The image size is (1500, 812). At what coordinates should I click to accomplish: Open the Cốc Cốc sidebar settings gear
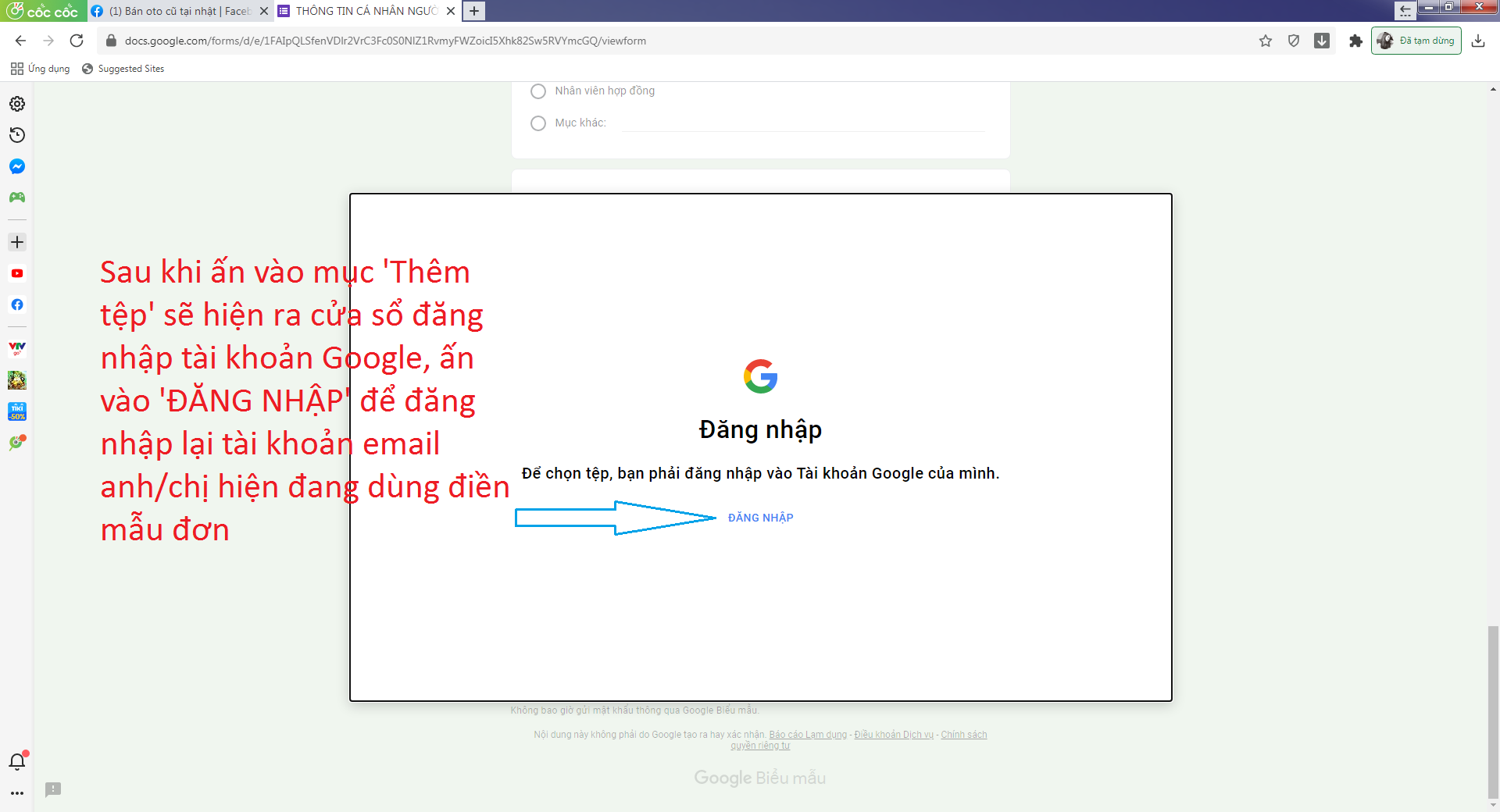coord(17,104)
